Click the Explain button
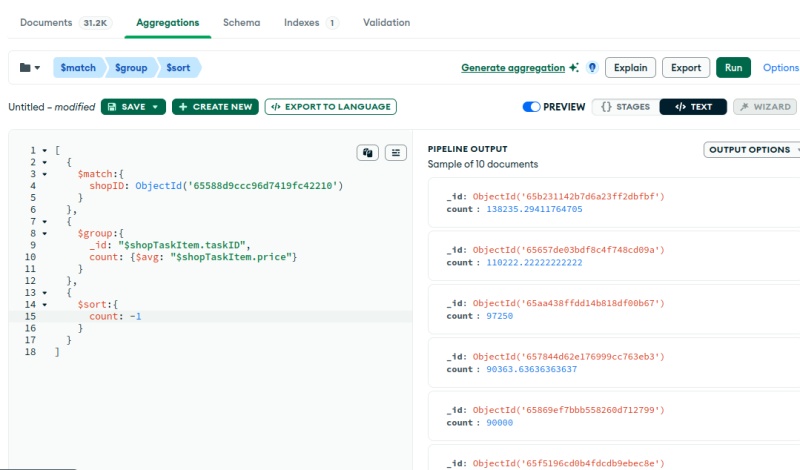Image resolution: width=800 pixels, height=470 pixels. pyautogui.click(x=630, y=68)
